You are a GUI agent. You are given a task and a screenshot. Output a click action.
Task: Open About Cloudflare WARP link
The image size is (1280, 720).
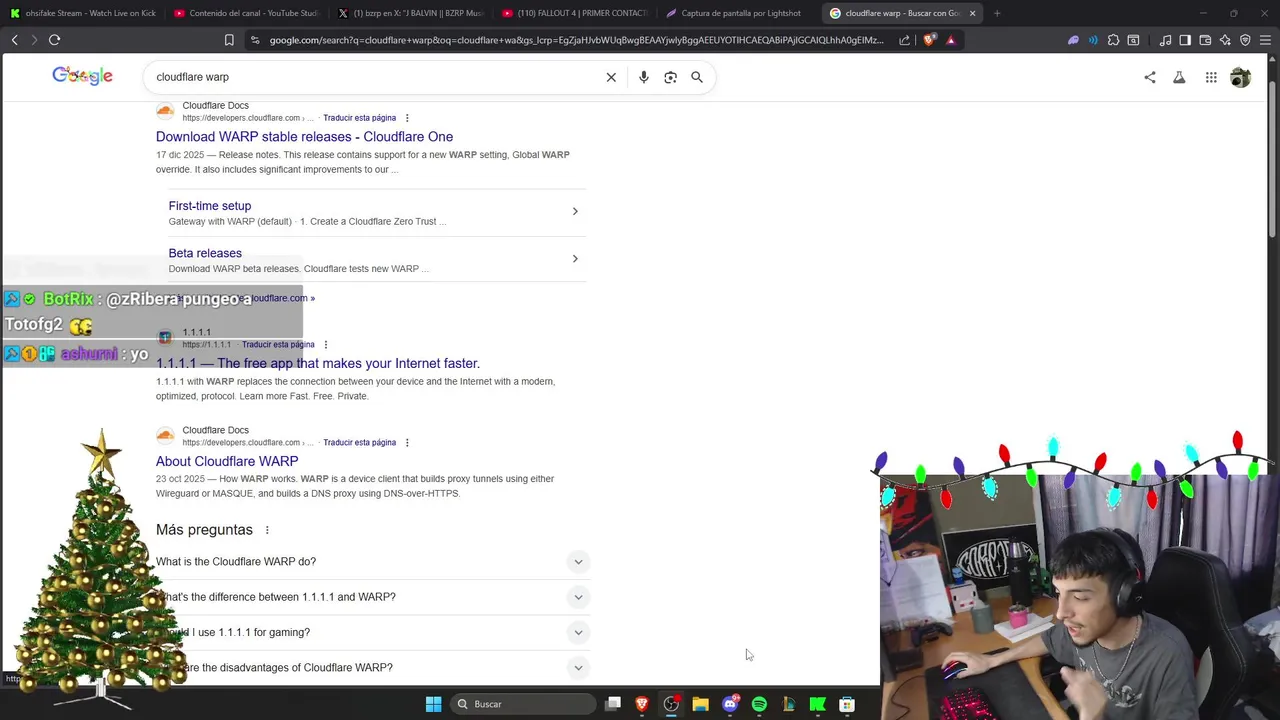tap(227, 461)
